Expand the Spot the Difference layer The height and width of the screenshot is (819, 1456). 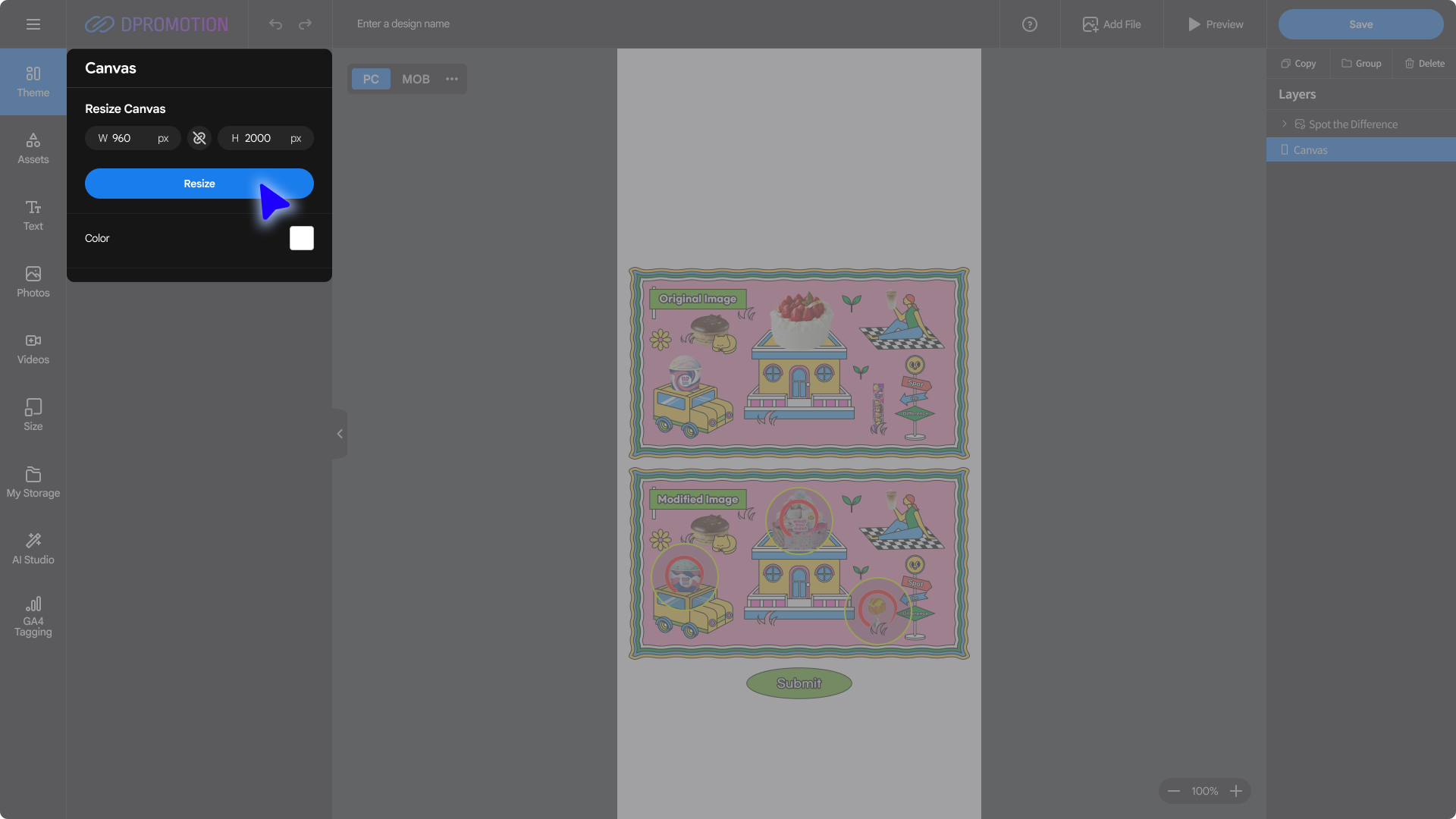(x=1284, y=124)
